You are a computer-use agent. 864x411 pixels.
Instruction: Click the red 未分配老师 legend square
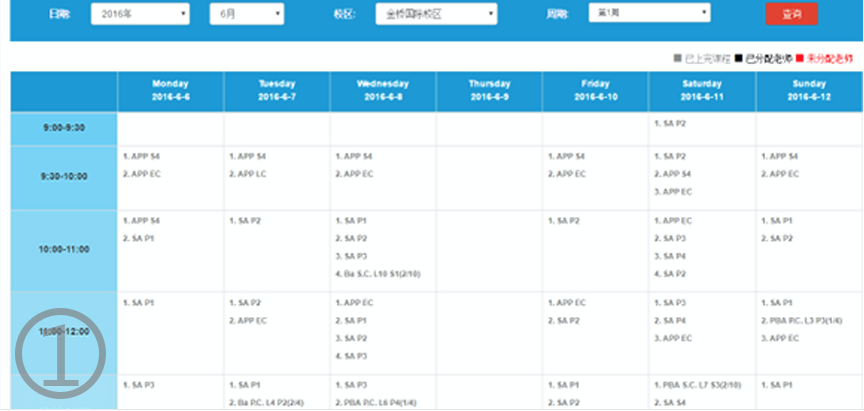pyautogui.click(x=799, y=58)
